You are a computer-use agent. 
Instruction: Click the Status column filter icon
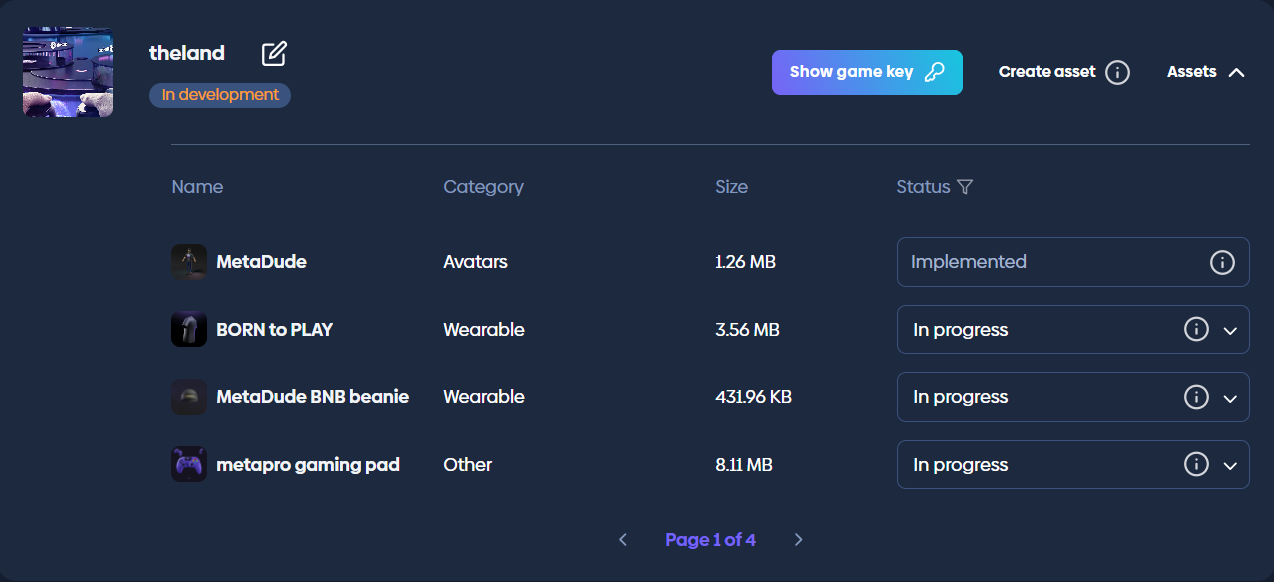[964, 187]
